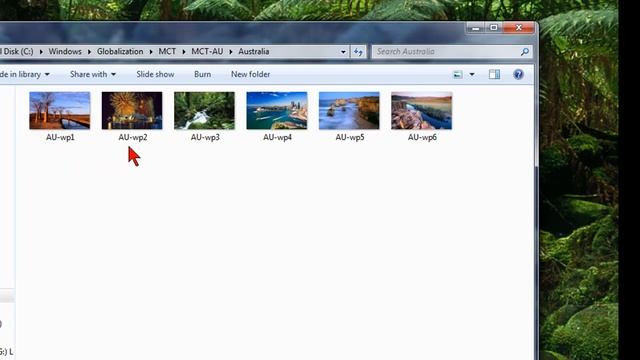Expand the arrow after Disk (C:) breadcrumb

pos(41,52)
